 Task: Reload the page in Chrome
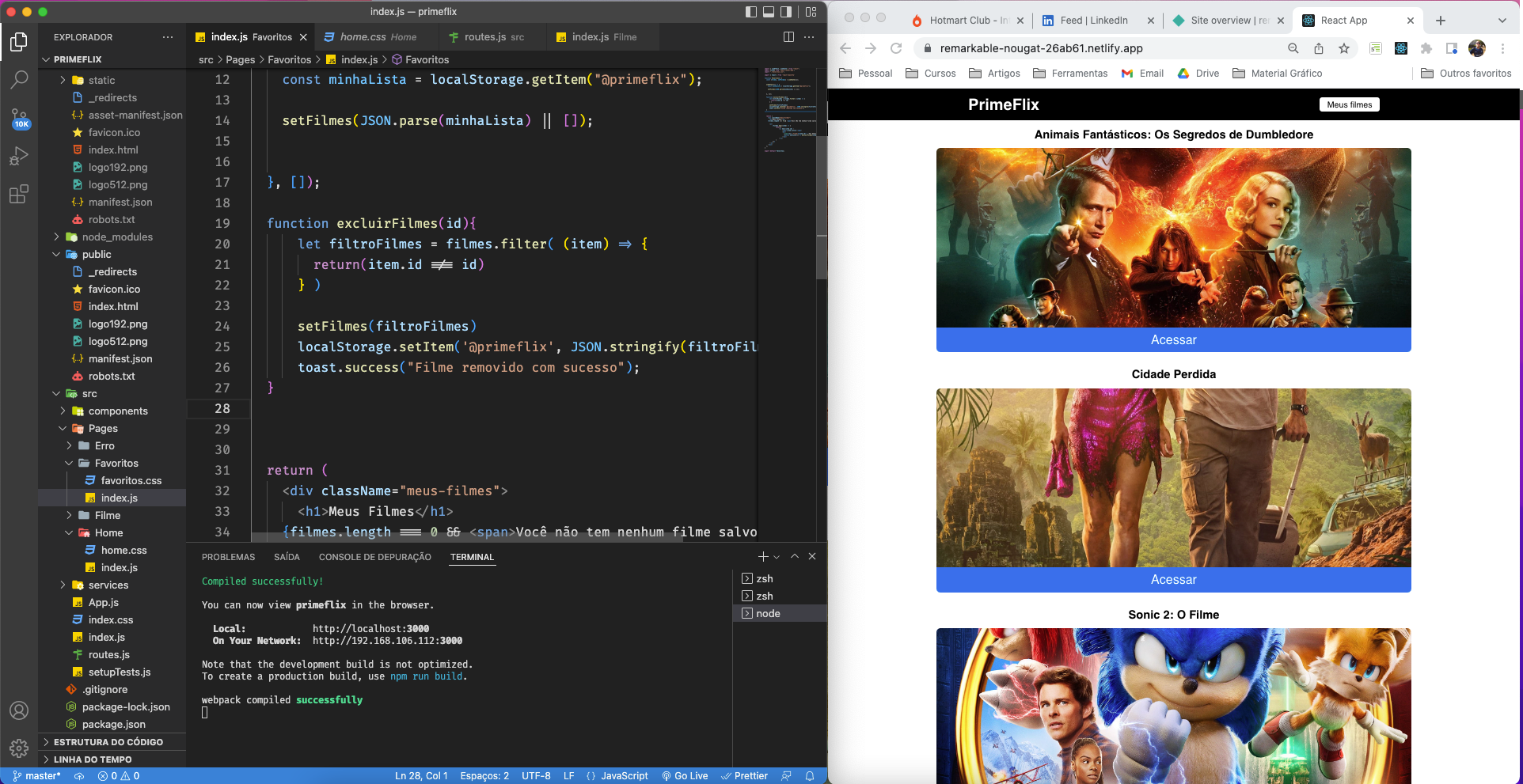click(x=896, y=48)
